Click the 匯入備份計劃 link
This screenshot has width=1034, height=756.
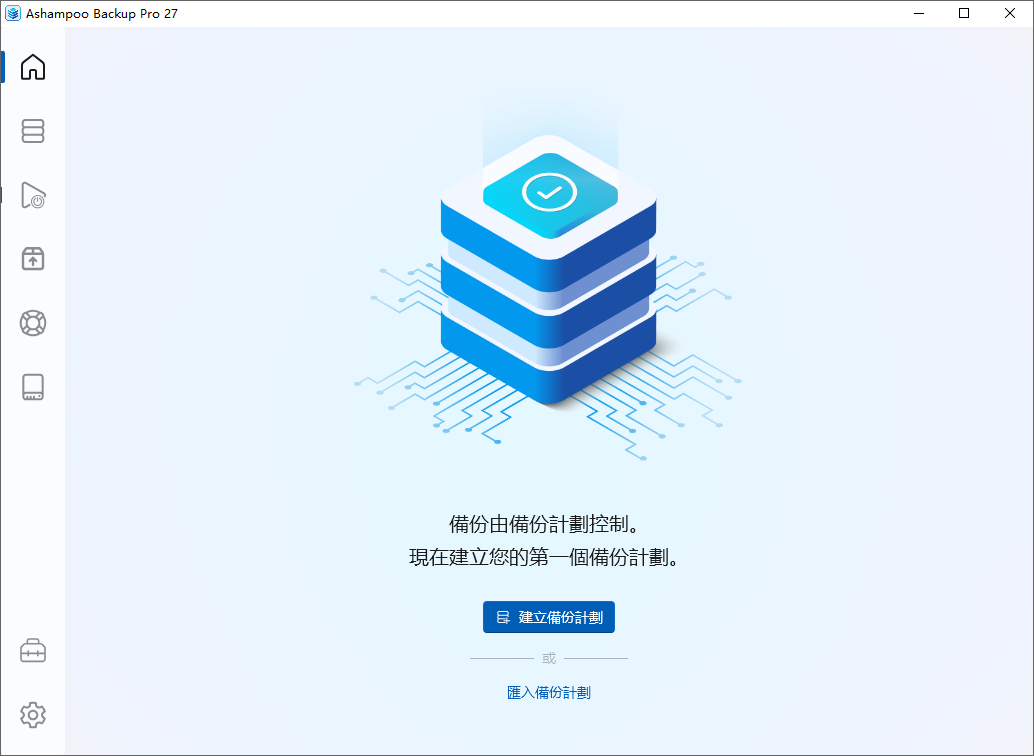pos(549,692)
